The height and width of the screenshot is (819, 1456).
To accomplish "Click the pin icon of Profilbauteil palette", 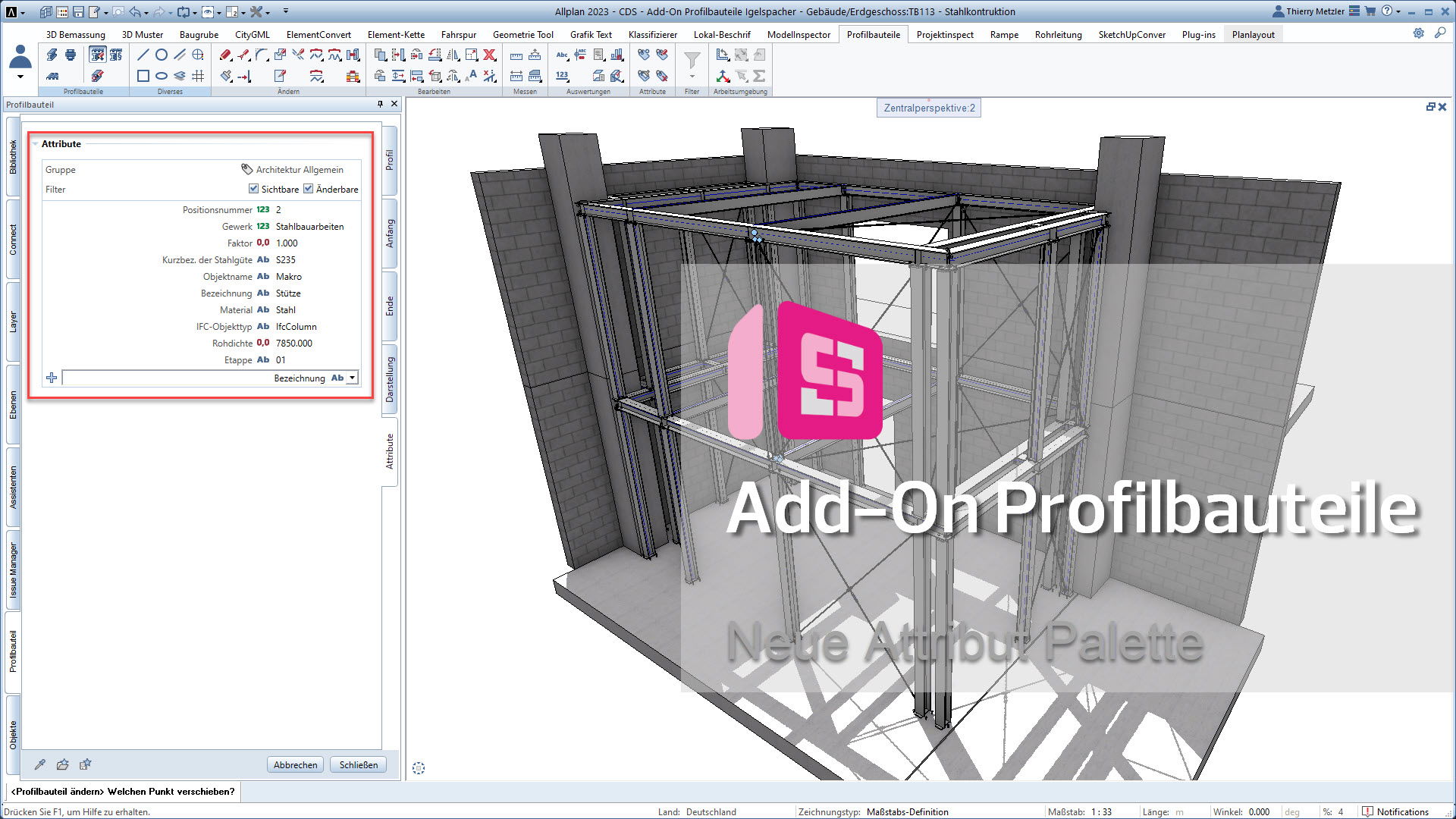I will (x=380, y=104).
